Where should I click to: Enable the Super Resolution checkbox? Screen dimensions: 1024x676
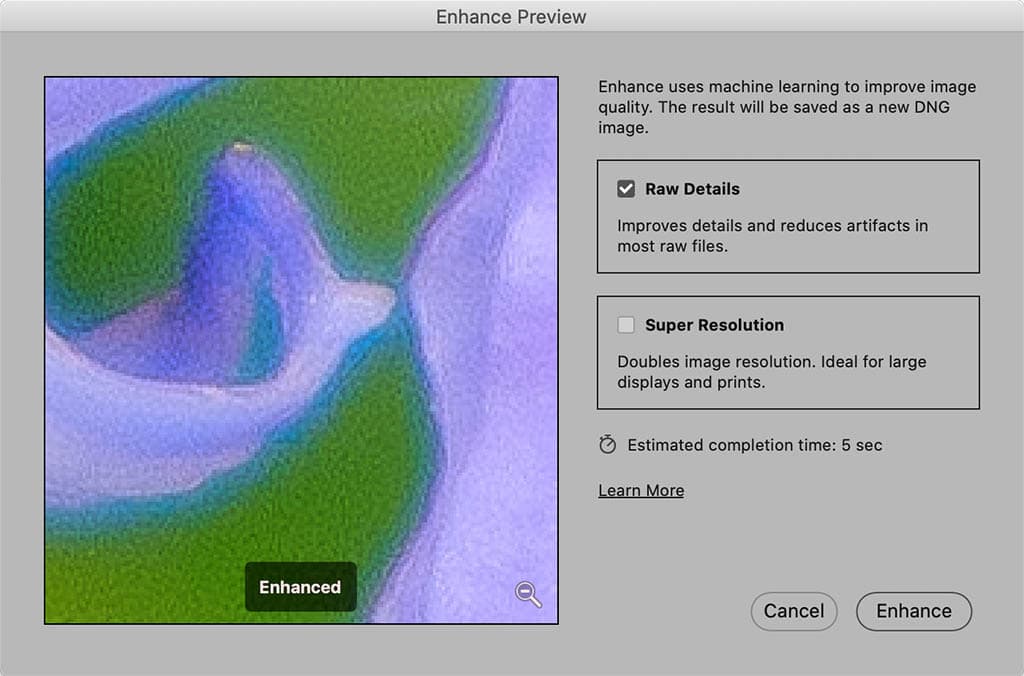click(x=626, y=325)
